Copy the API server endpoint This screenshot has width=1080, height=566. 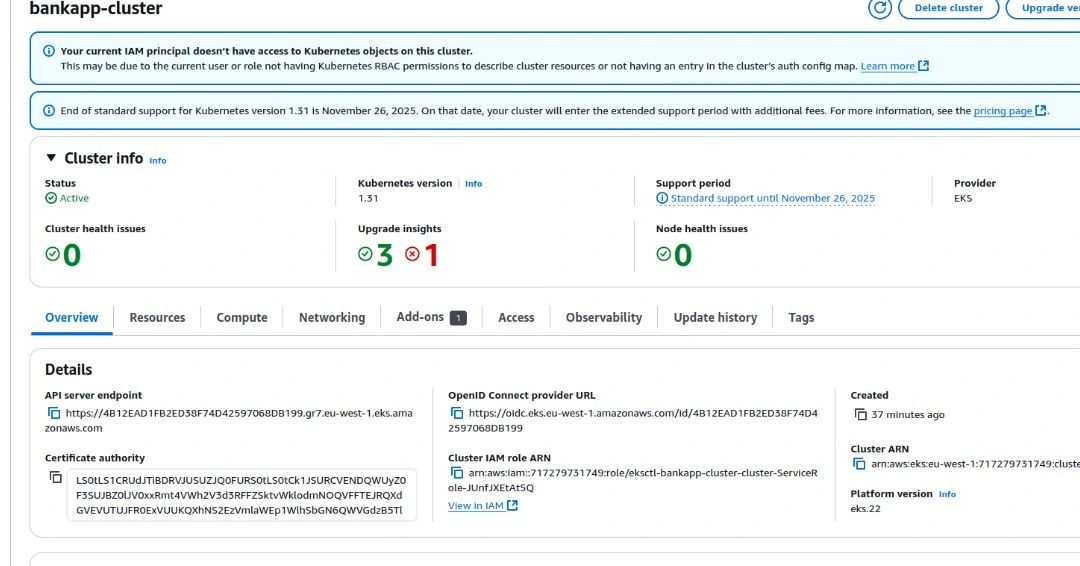click(x=54, y=413)
